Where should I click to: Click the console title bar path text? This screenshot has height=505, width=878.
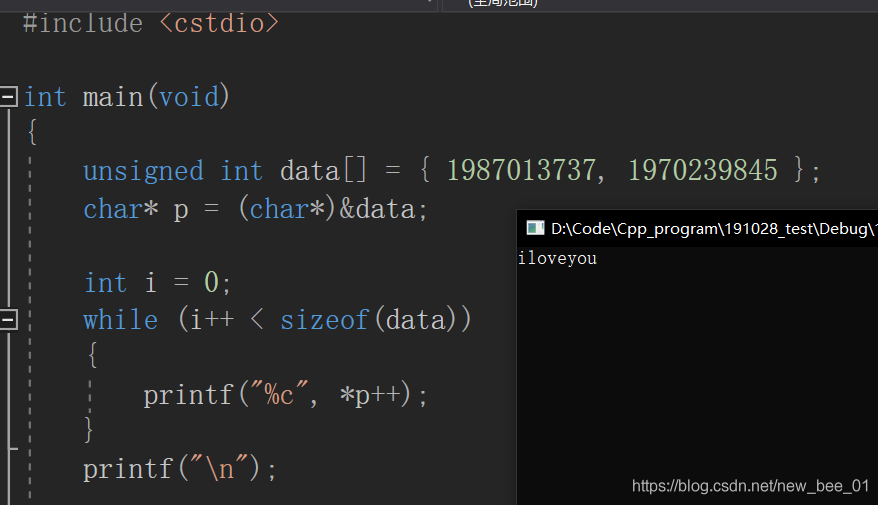pyautogui.click(x=714, y=228)
